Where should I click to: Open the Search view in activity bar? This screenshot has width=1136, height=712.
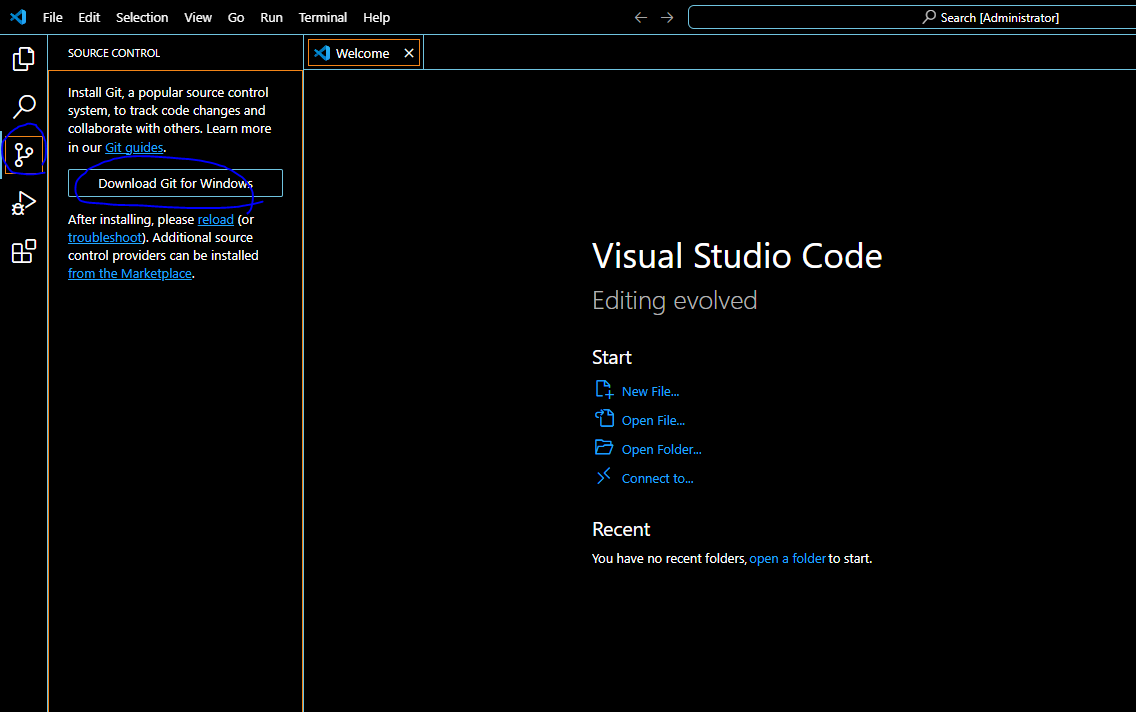[24, 106]
